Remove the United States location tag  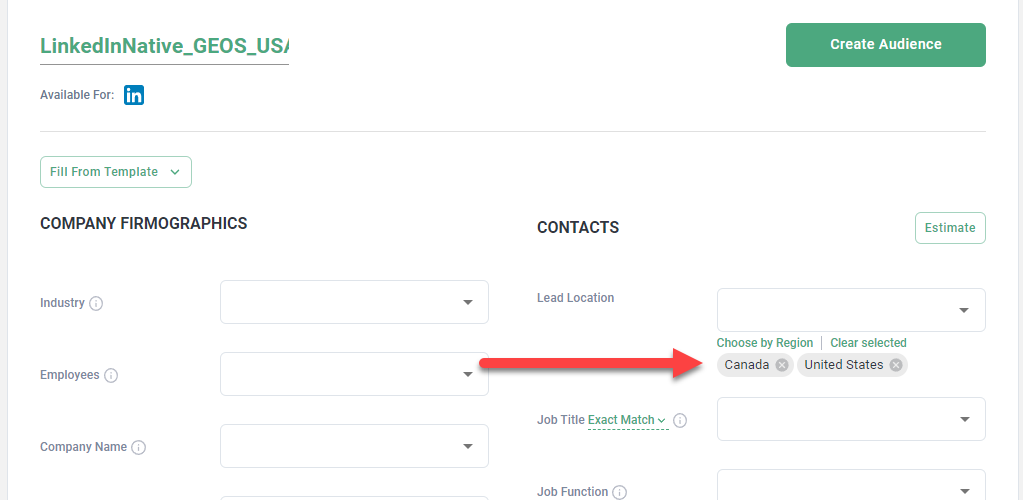tap(896, 365)
